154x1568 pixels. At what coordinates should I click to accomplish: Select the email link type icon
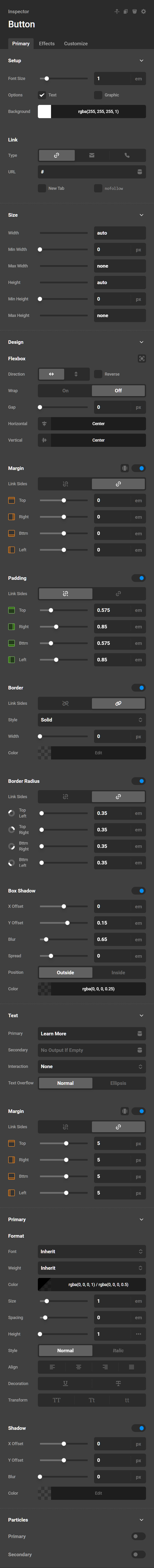pos(91,155)
